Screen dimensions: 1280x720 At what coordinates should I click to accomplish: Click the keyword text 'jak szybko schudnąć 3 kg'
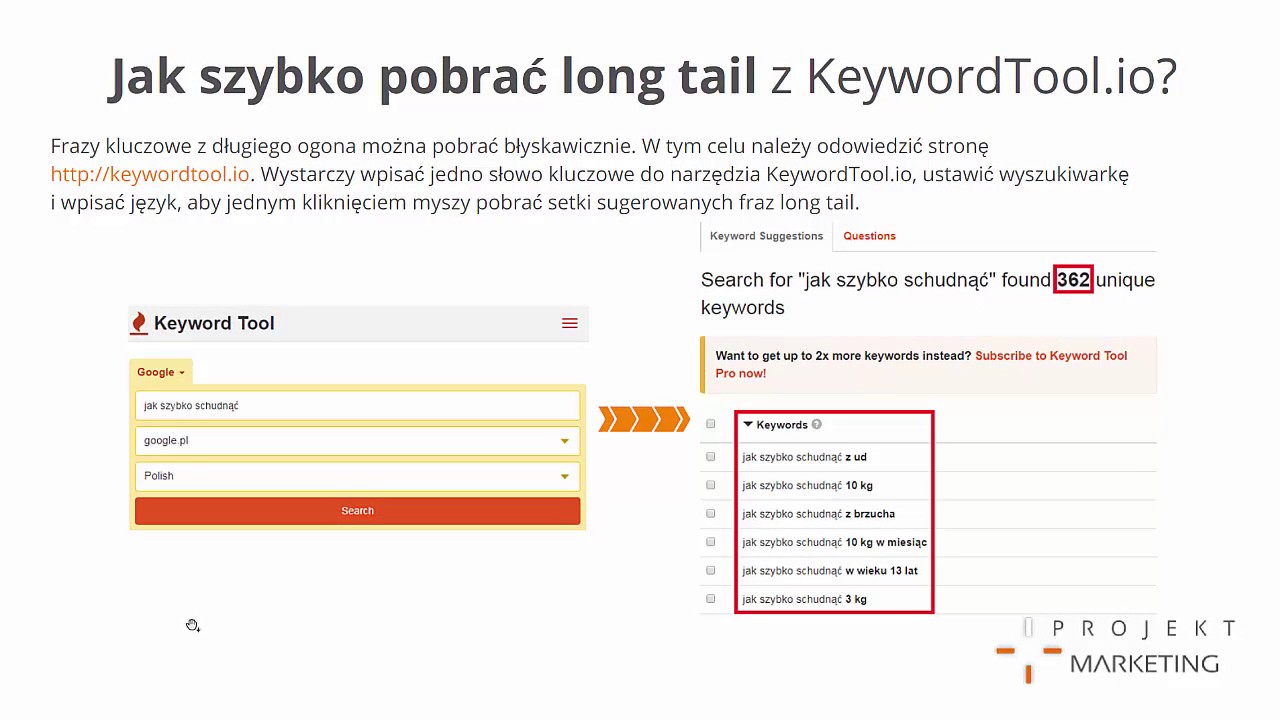click(x=804, y=599)
